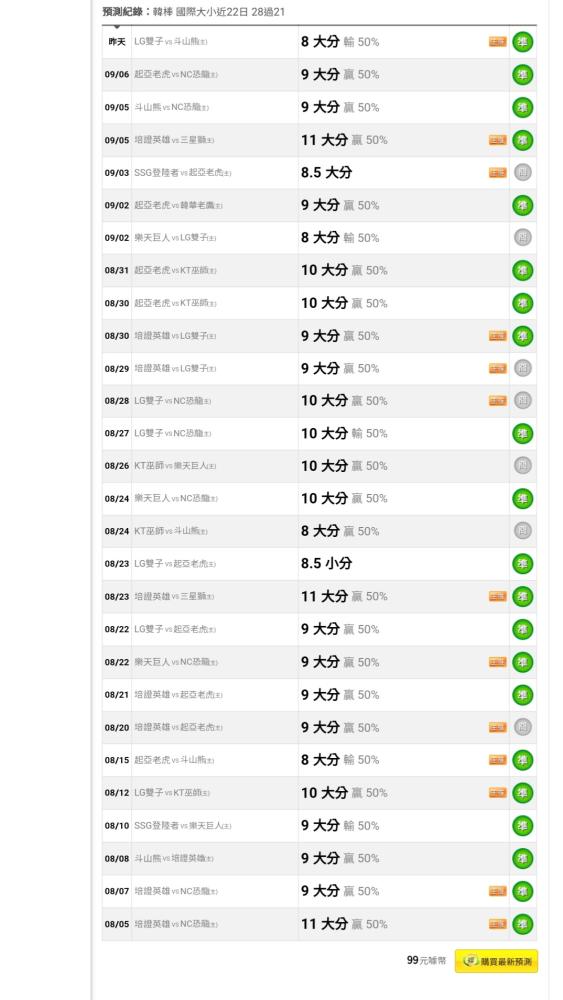Click green 準 icon in 8.5 小分 row
The height and width of the screenshot is (1000, 563).
pos(522,564)
